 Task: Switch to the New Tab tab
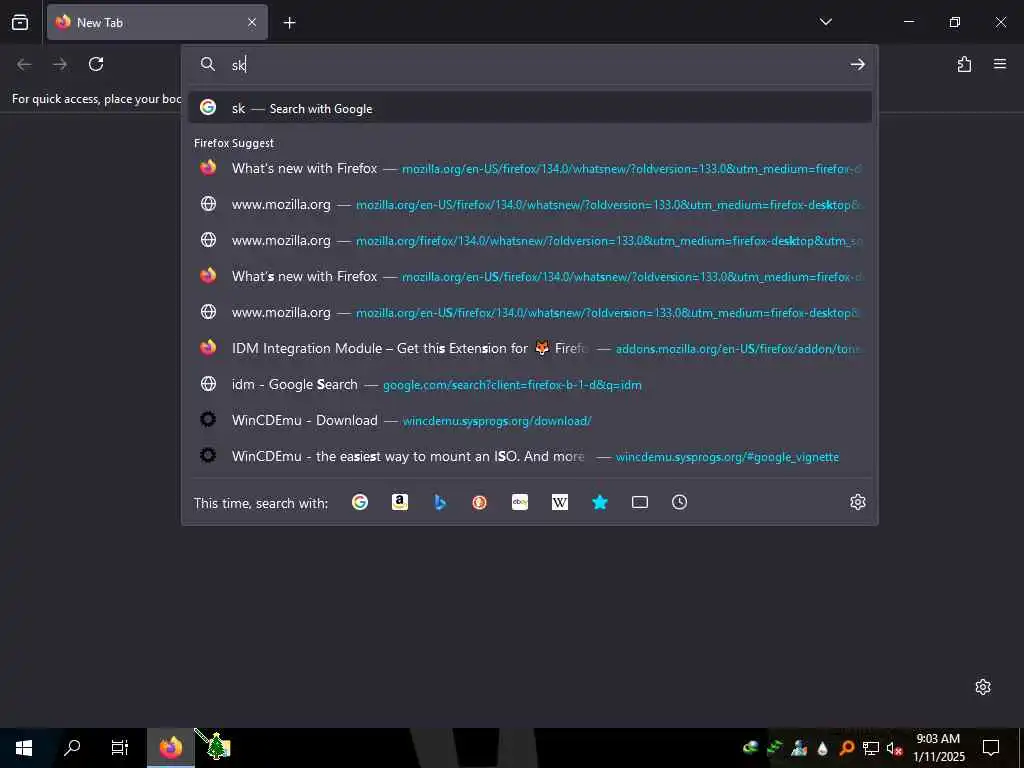tap(157, 22)
